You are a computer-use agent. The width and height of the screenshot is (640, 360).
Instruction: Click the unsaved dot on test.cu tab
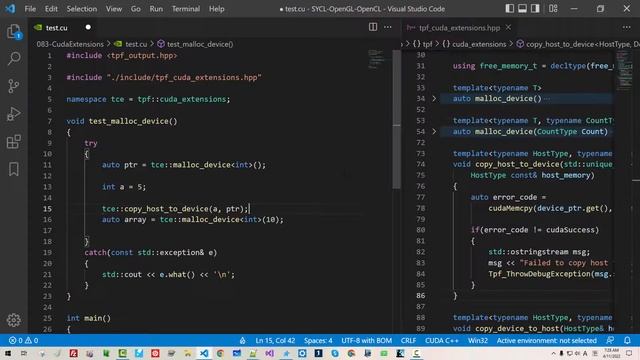[88, 27]
